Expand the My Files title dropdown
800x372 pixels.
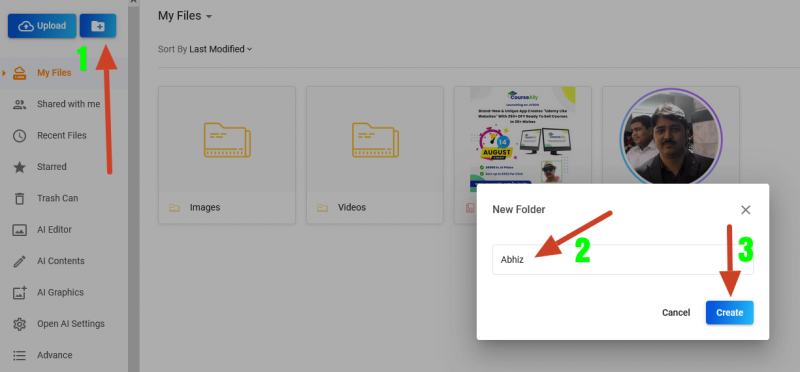point(185,16)
